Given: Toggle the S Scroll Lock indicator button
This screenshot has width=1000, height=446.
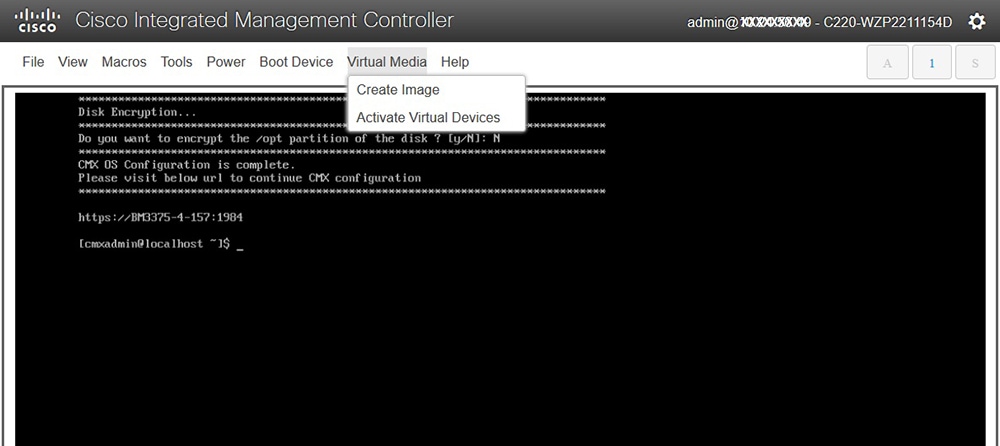Looking at the screenshot, I should point(975,63).
